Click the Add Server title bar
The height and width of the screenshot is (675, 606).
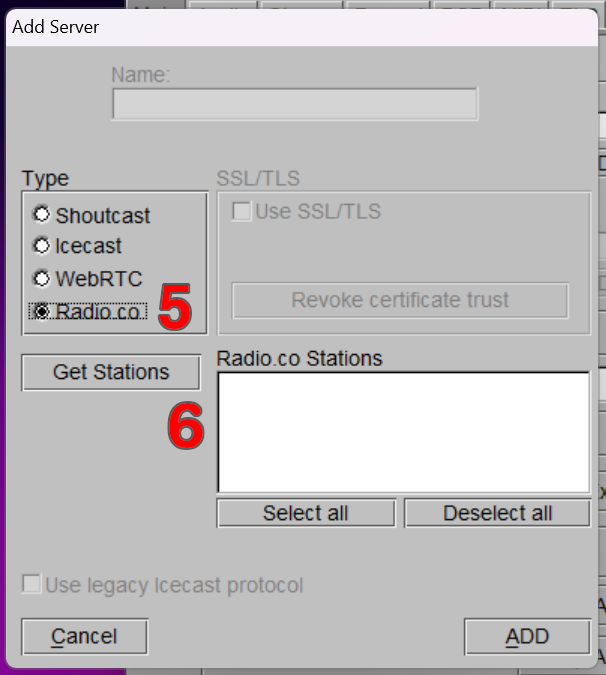(300, 26)
